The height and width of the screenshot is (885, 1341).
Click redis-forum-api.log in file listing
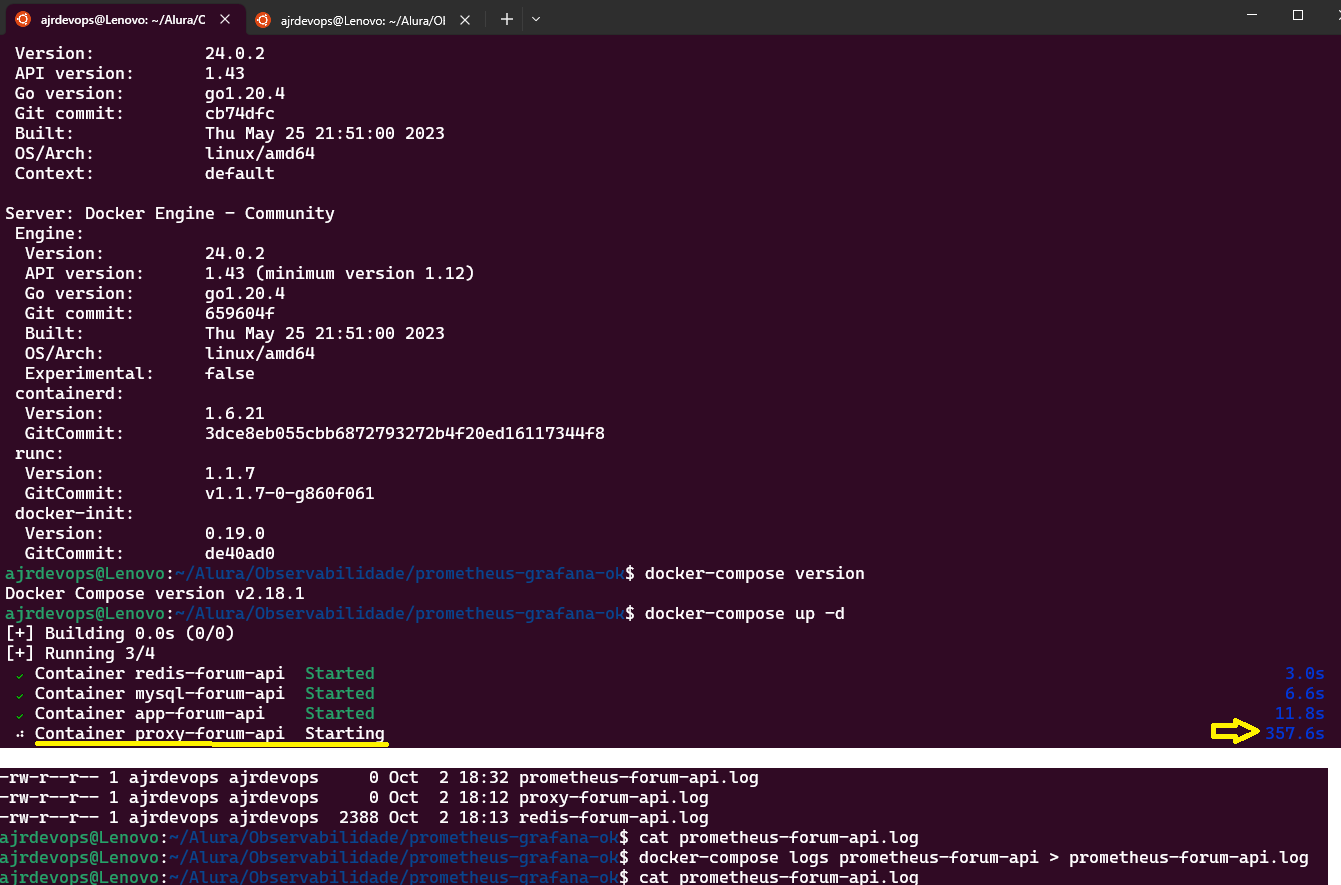click(614, 817)
